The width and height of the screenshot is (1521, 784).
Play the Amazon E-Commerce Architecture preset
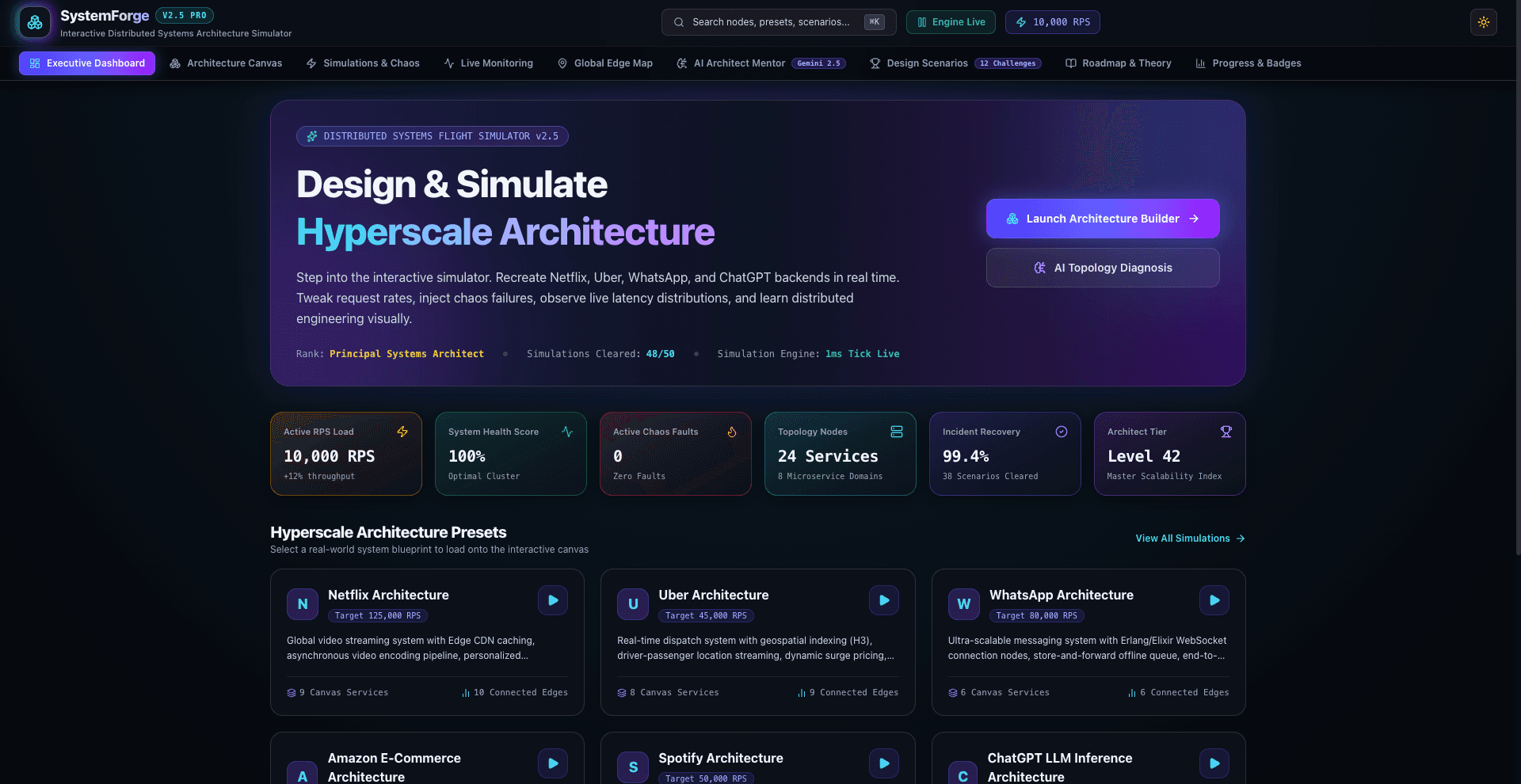click(x=553, y=763)
